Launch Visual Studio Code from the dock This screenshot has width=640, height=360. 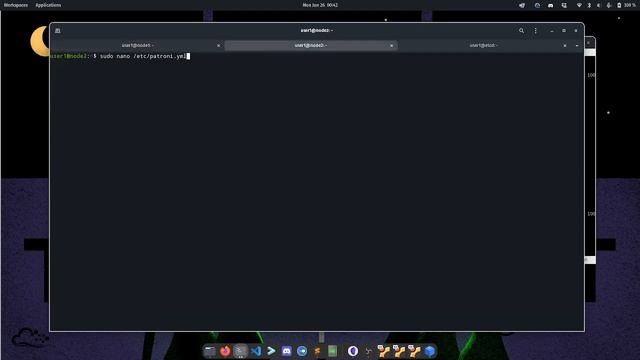(256, 351)
